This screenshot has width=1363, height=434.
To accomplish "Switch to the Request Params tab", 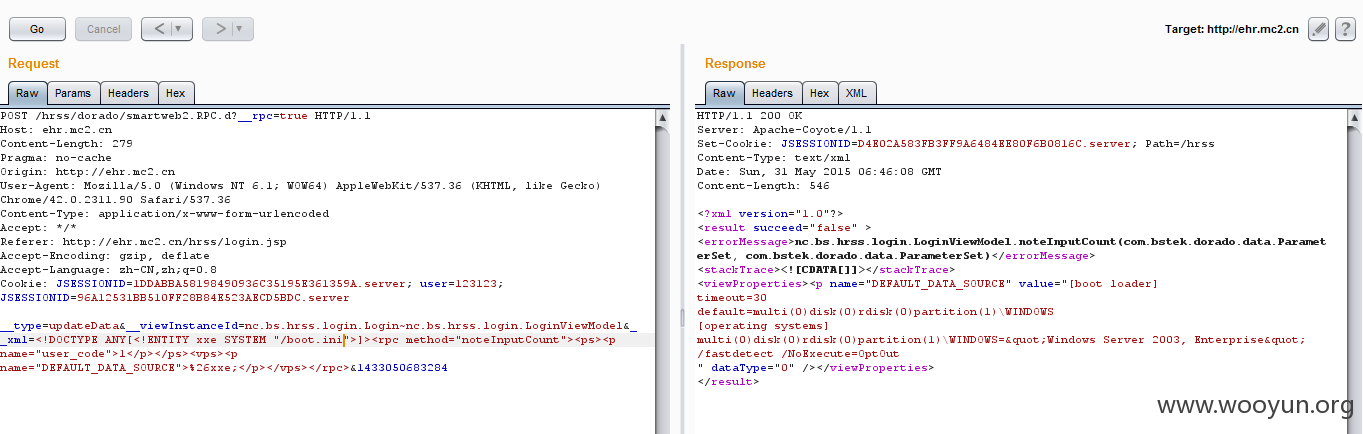I will click(x=73, y=93).
